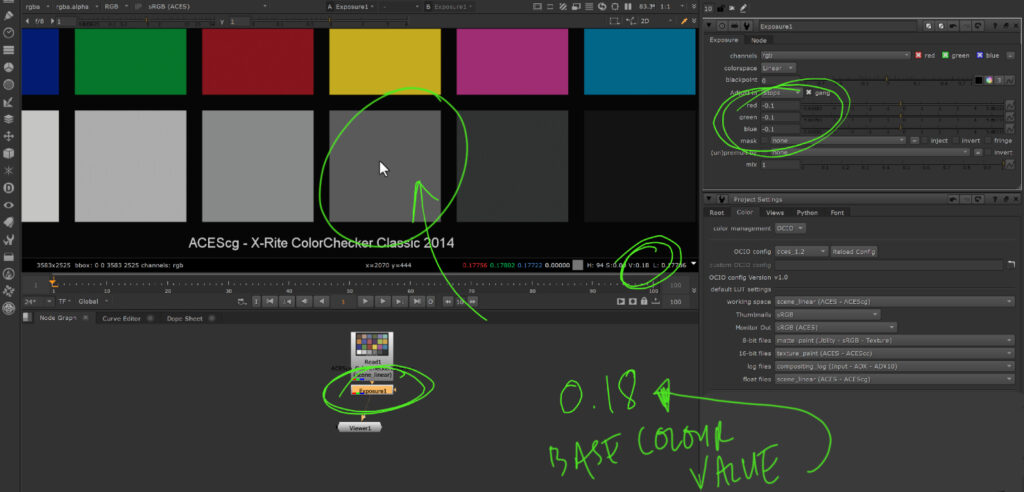1024x492 pixels.
Task: Click the red value input field
Action: pos(778,105)
